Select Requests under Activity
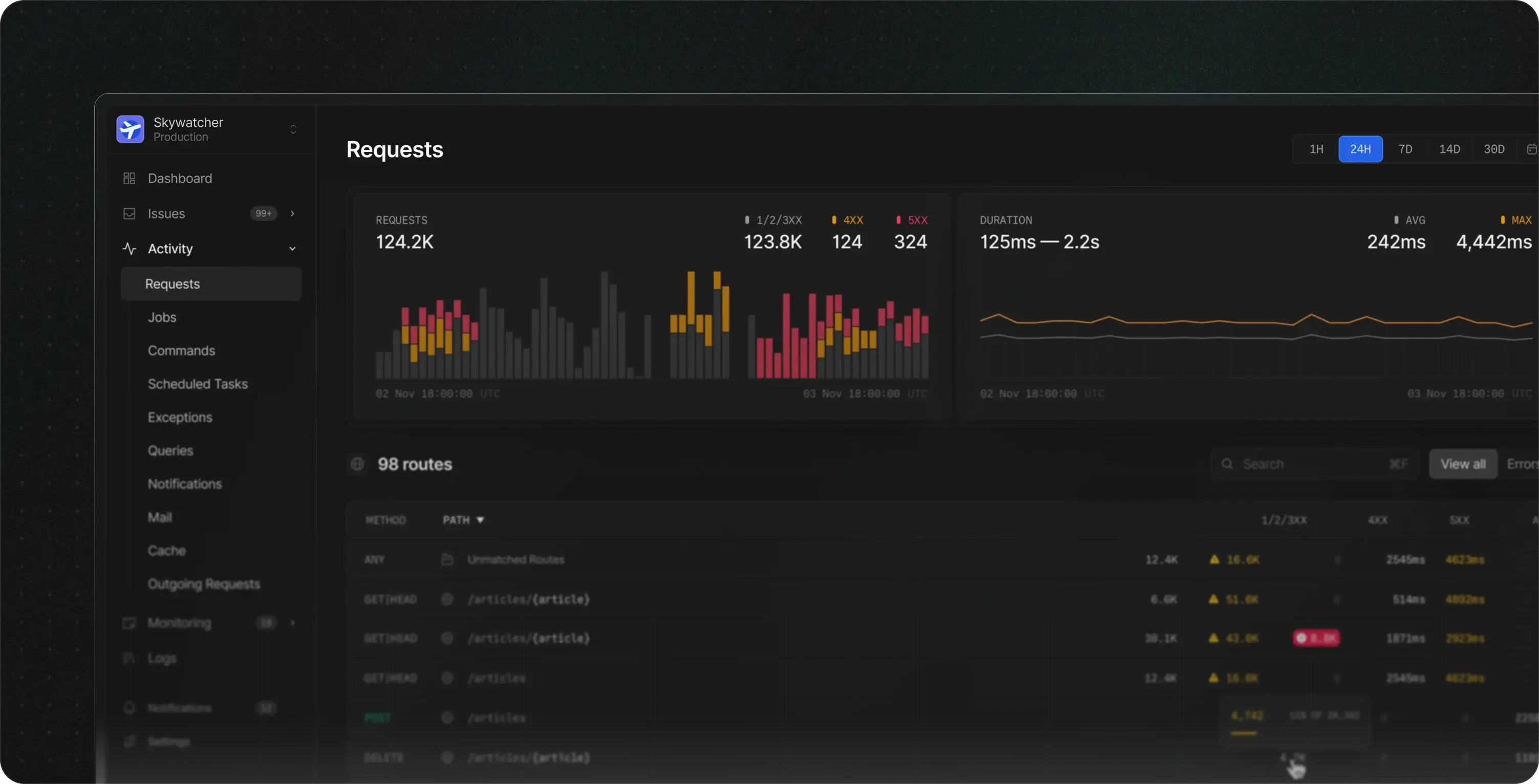1539x784 pixels. coord(211,284)
